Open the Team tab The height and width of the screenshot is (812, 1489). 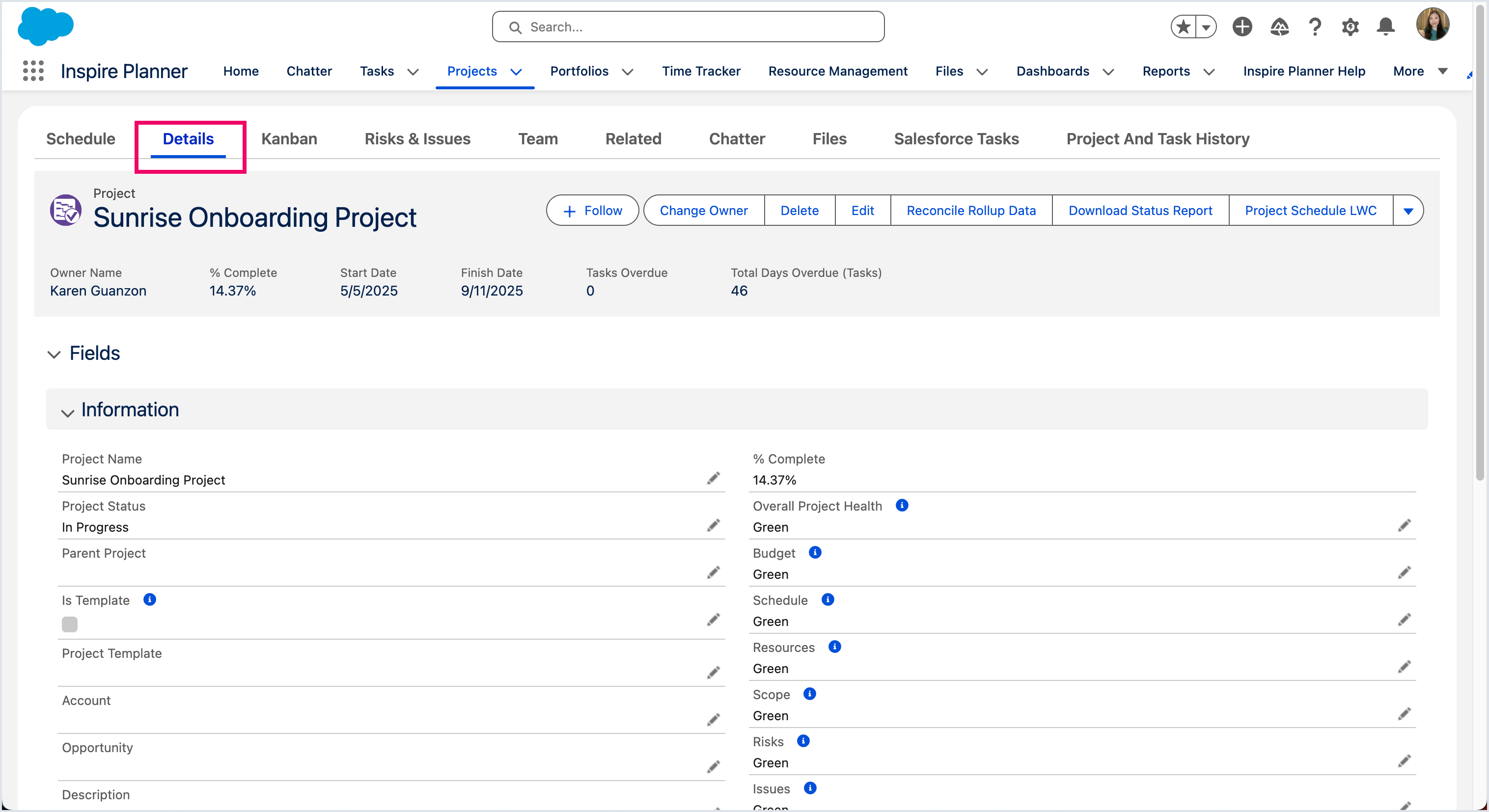point(538,139)
